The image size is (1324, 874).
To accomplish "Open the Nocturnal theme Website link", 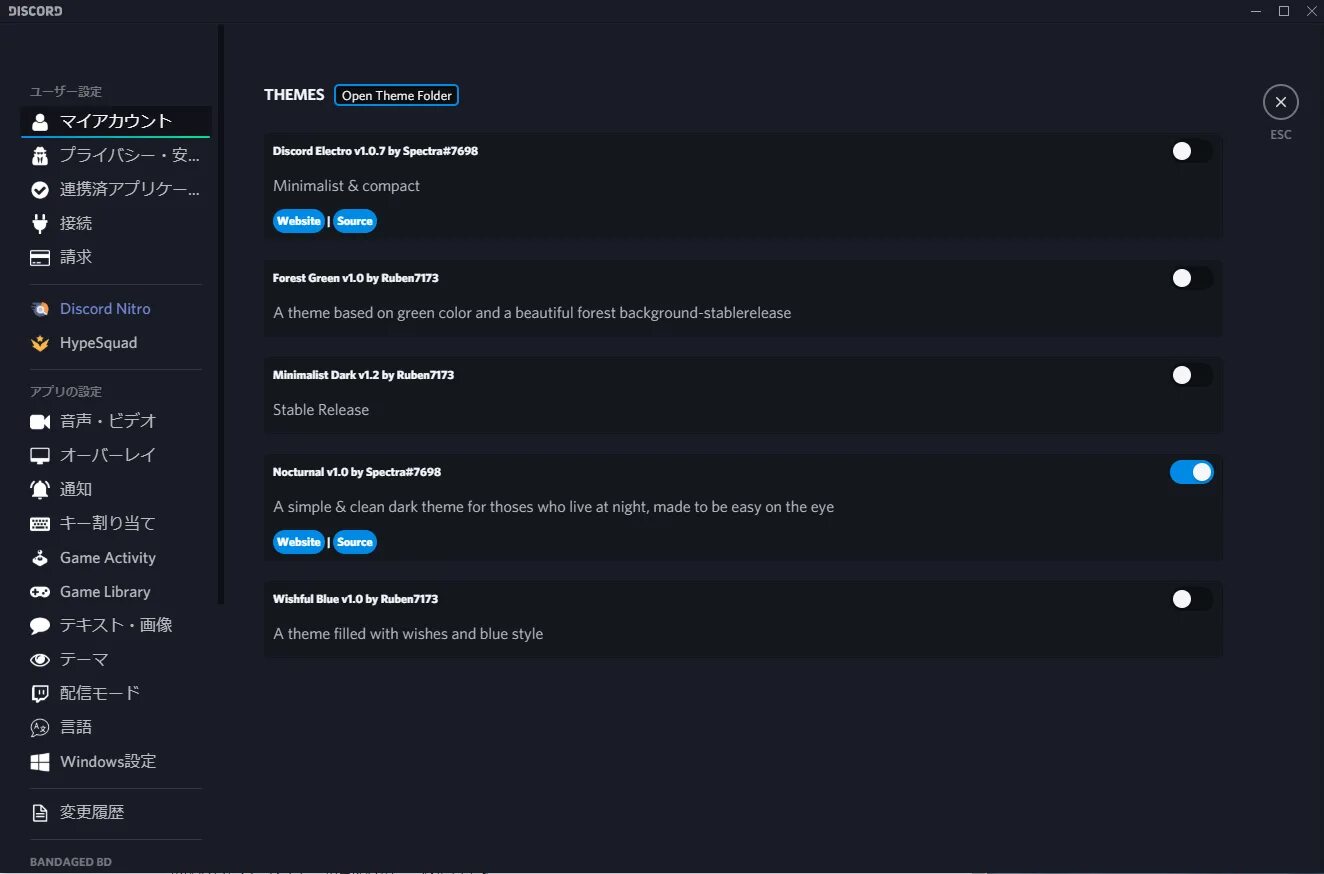I will pos(299,542).
